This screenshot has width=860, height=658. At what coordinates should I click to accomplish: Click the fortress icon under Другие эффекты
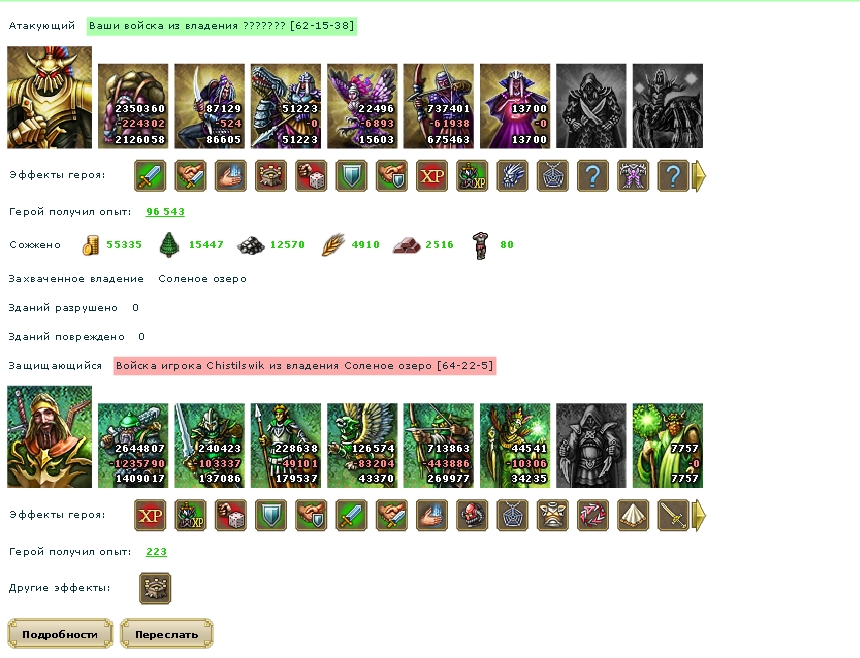tap(155, 588)
